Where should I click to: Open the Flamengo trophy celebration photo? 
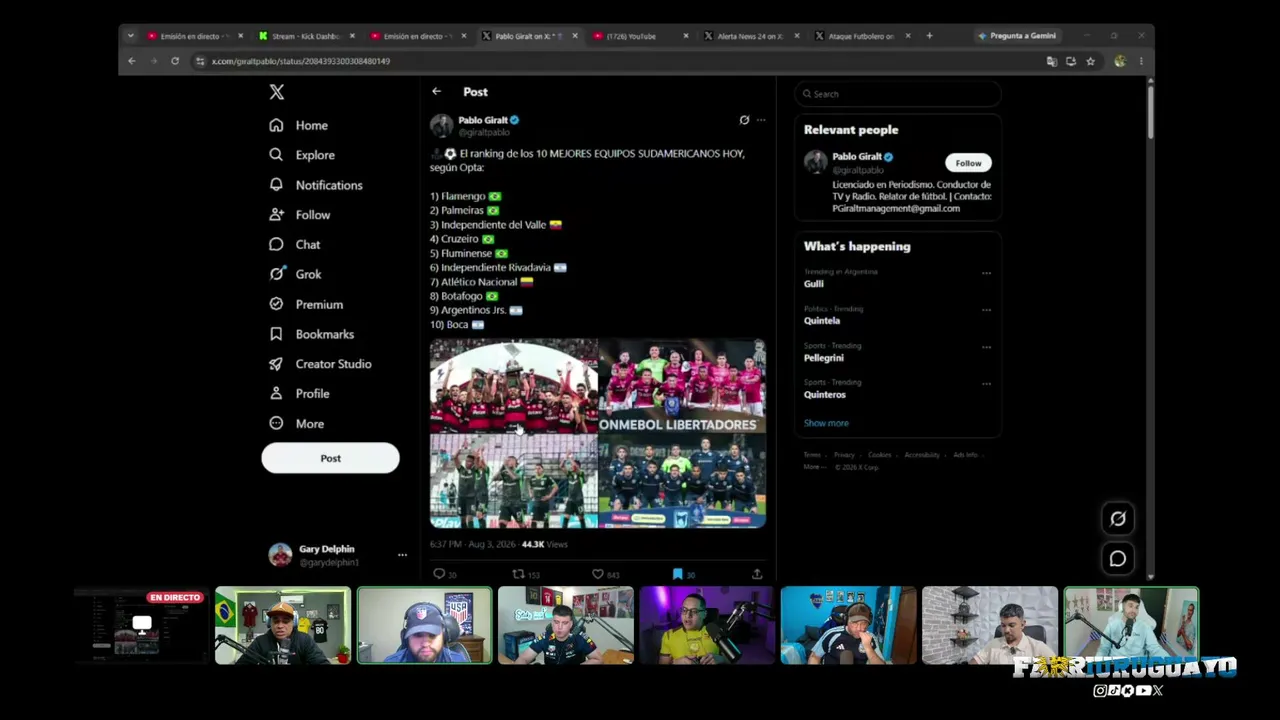514,385
